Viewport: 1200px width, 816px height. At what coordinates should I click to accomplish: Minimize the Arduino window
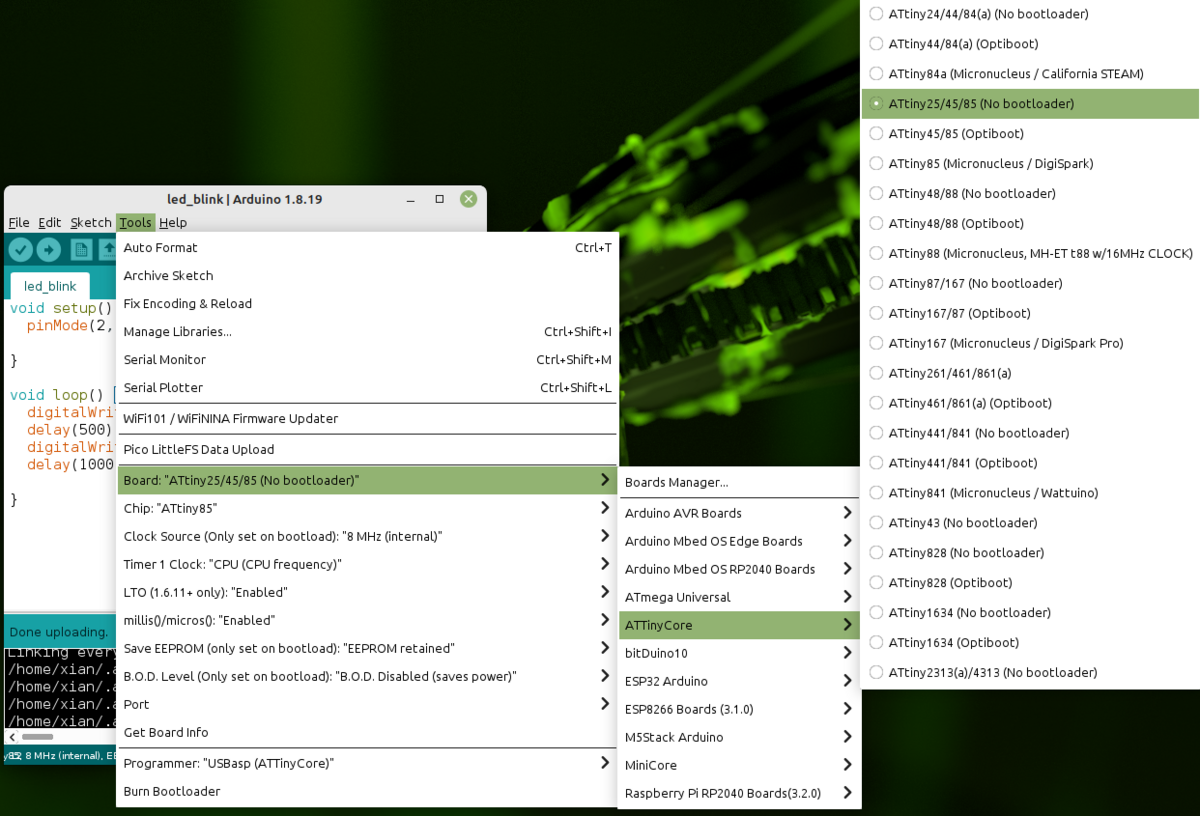[411, 199]
